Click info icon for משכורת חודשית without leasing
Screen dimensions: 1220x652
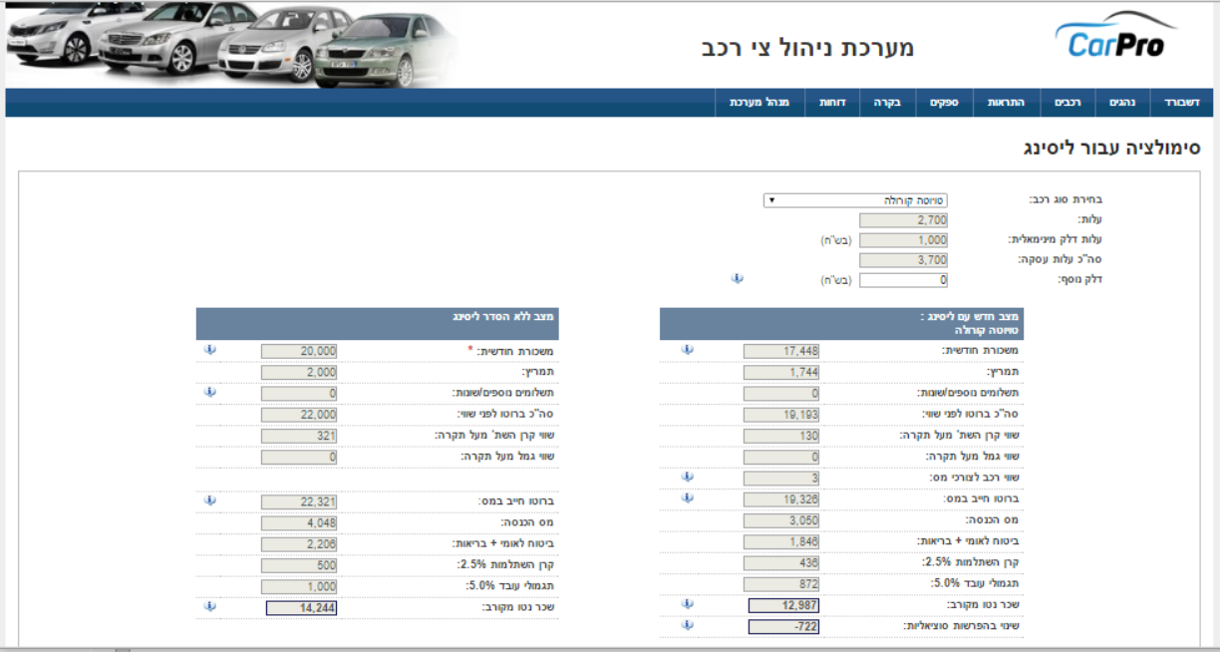pyautogui.click(x=210, y=350)
